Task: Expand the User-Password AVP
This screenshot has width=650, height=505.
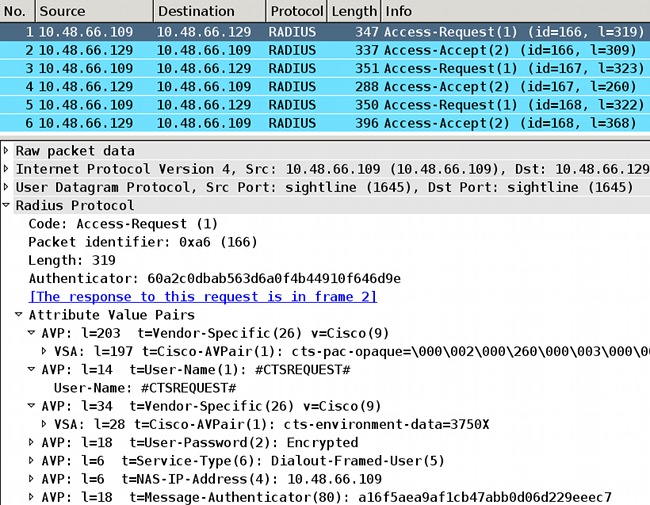Action: point(32,442)
